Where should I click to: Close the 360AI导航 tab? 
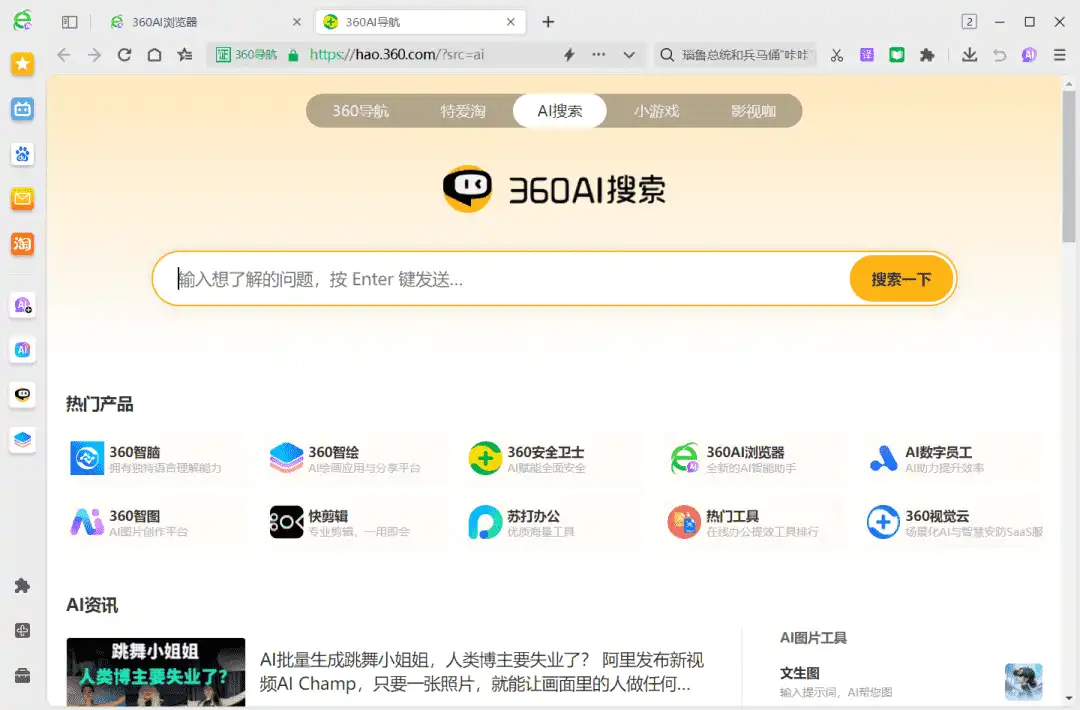pos(510,22)
